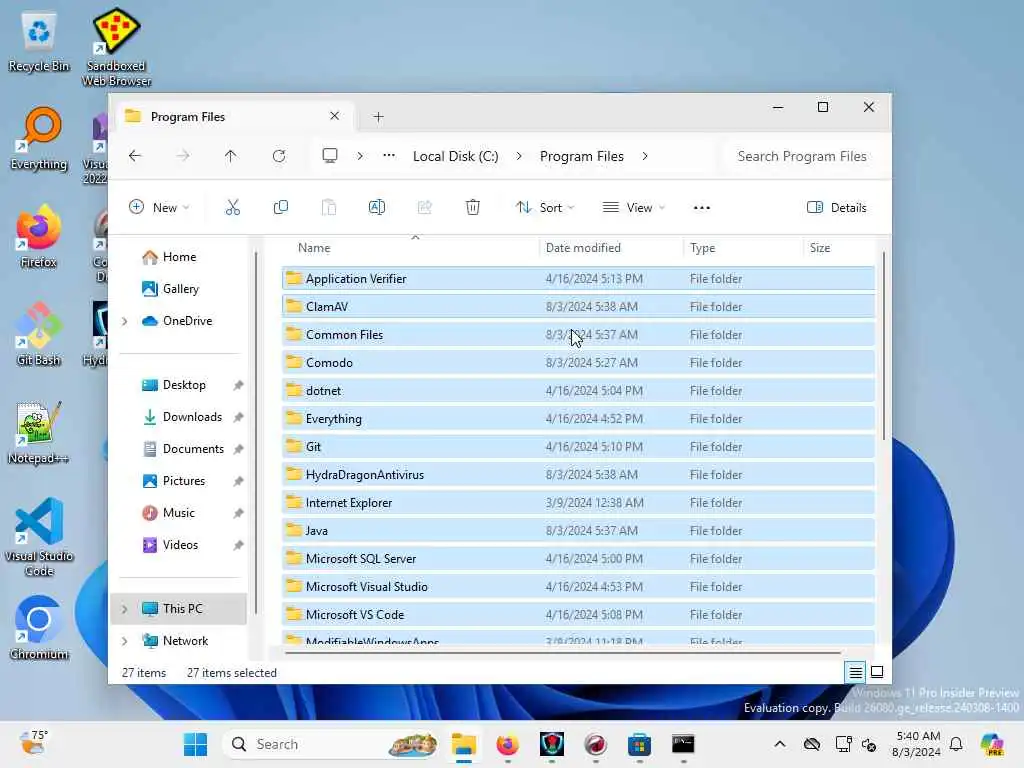Screen dimensions: 1024x768
Task: Close the Program Files tab
Action: [x=334, y=116]
